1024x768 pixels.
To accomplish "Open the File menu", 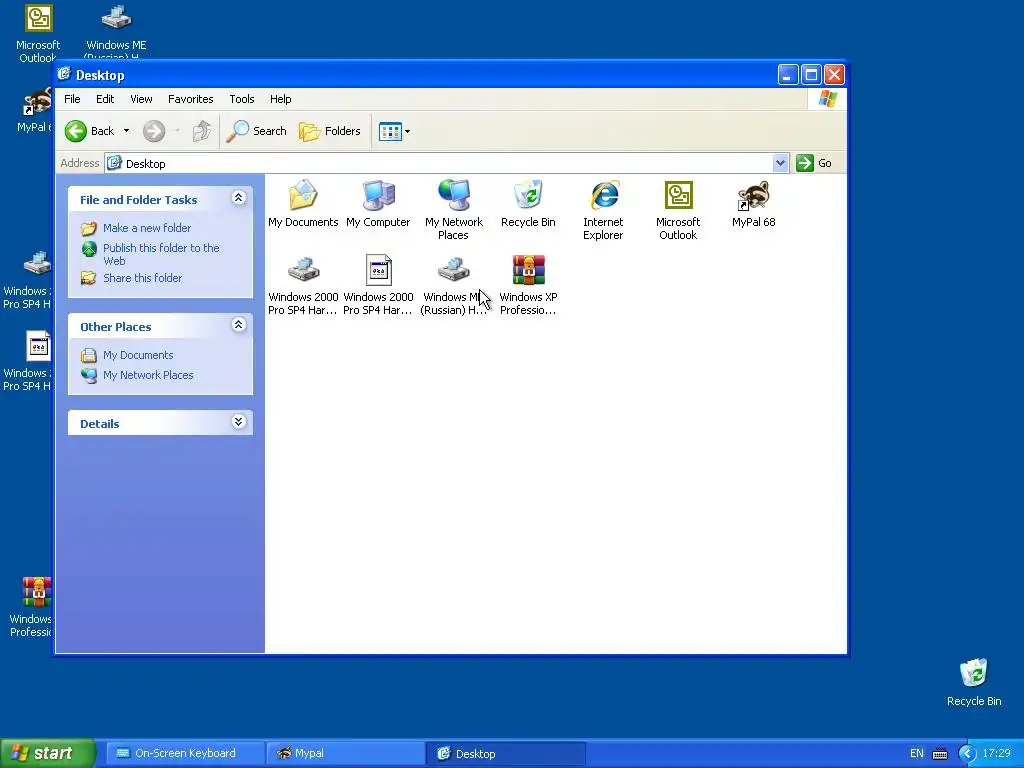I will tap(72, 99).
